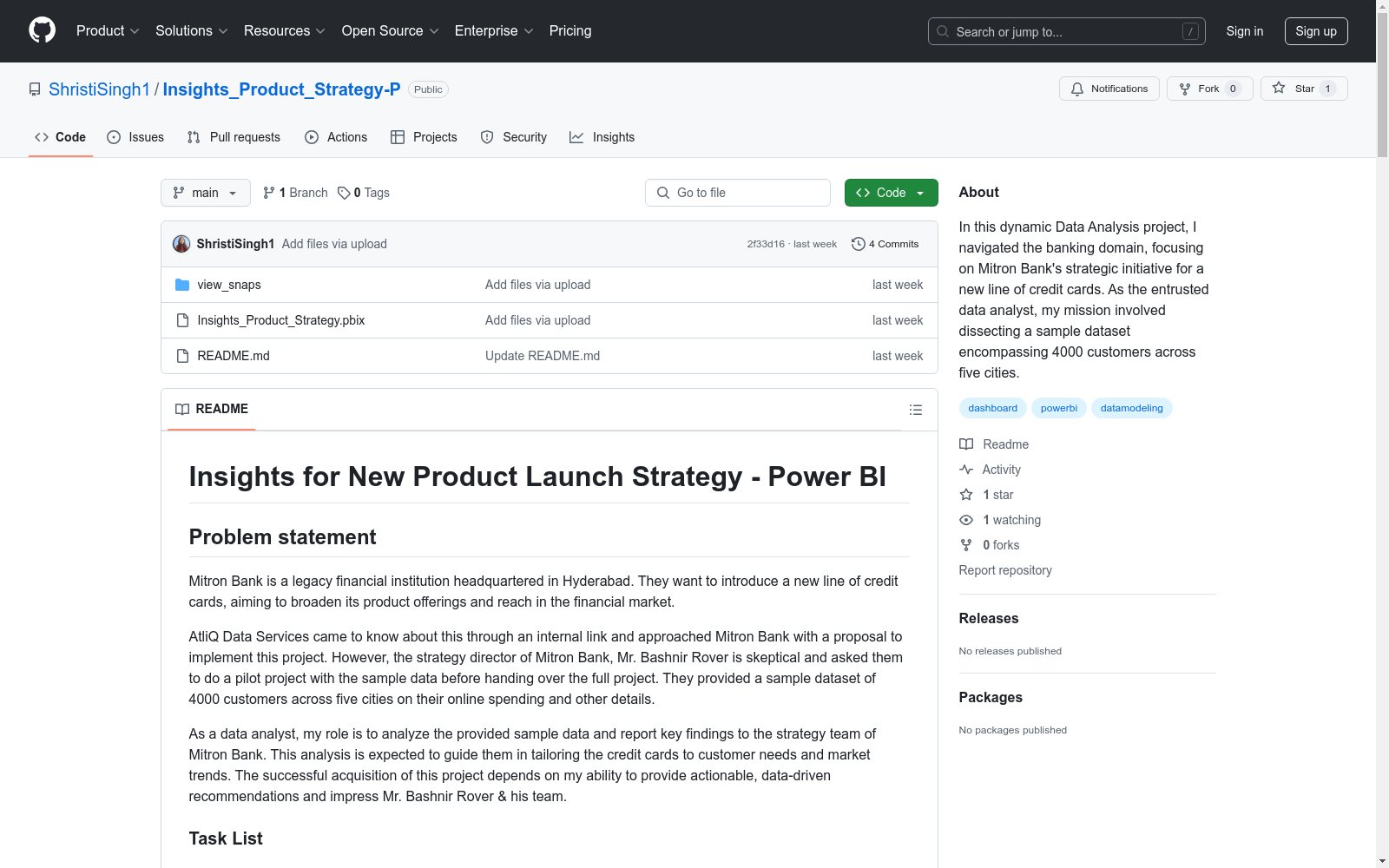Fork this repository
The height and width of the screenshot is (868, 1389).
coord(1209,89)
